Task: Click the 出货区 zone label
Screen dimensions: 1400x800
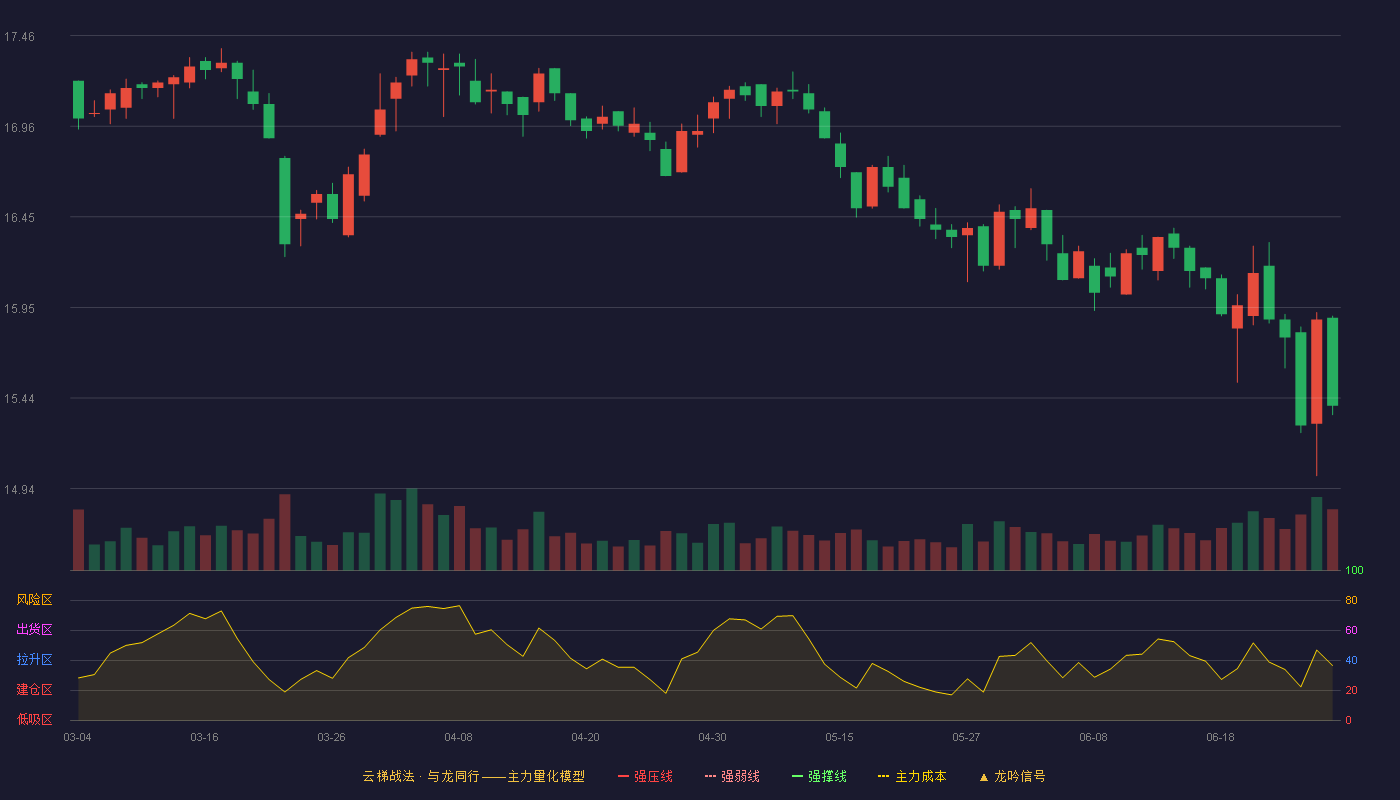Action: click(34, 630)
